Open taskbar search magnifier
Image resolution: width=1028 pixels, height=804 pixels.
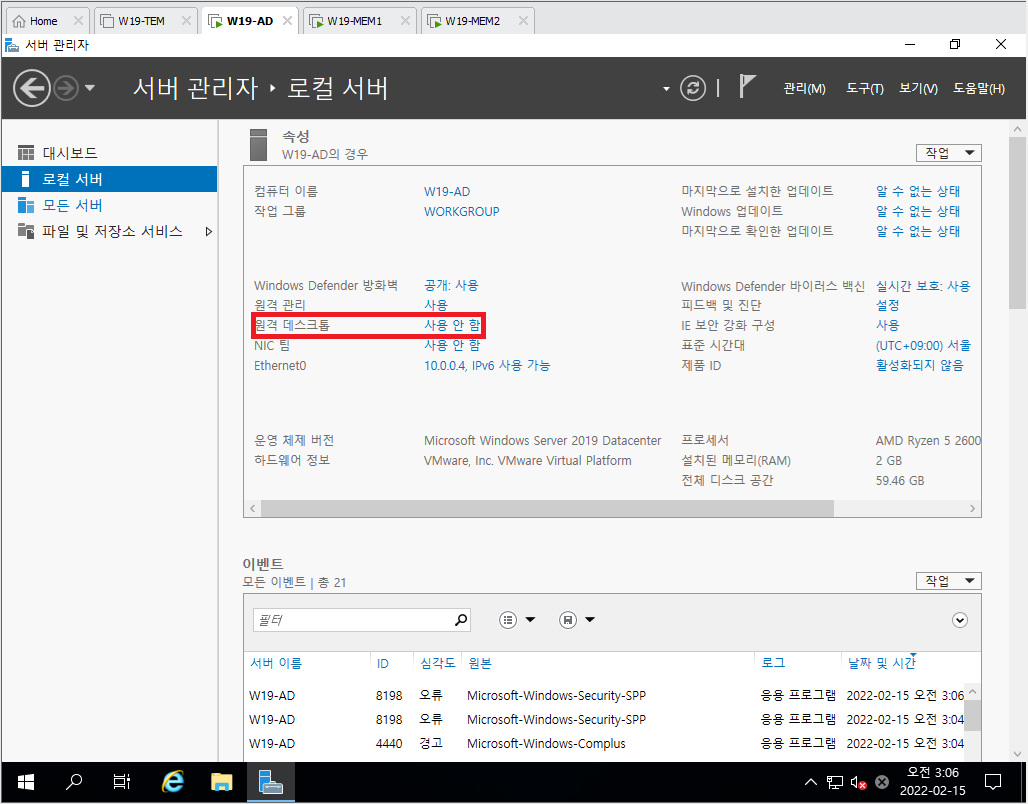(74, 782)
